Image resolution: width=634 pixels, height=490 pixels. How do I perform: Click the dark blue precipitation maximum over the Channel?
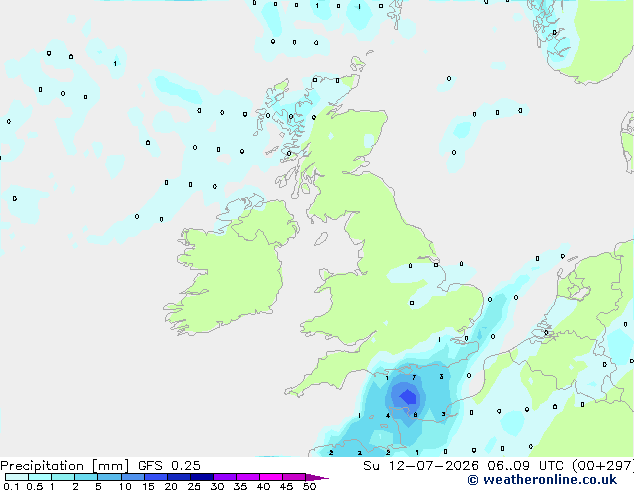tap(408, 397)
